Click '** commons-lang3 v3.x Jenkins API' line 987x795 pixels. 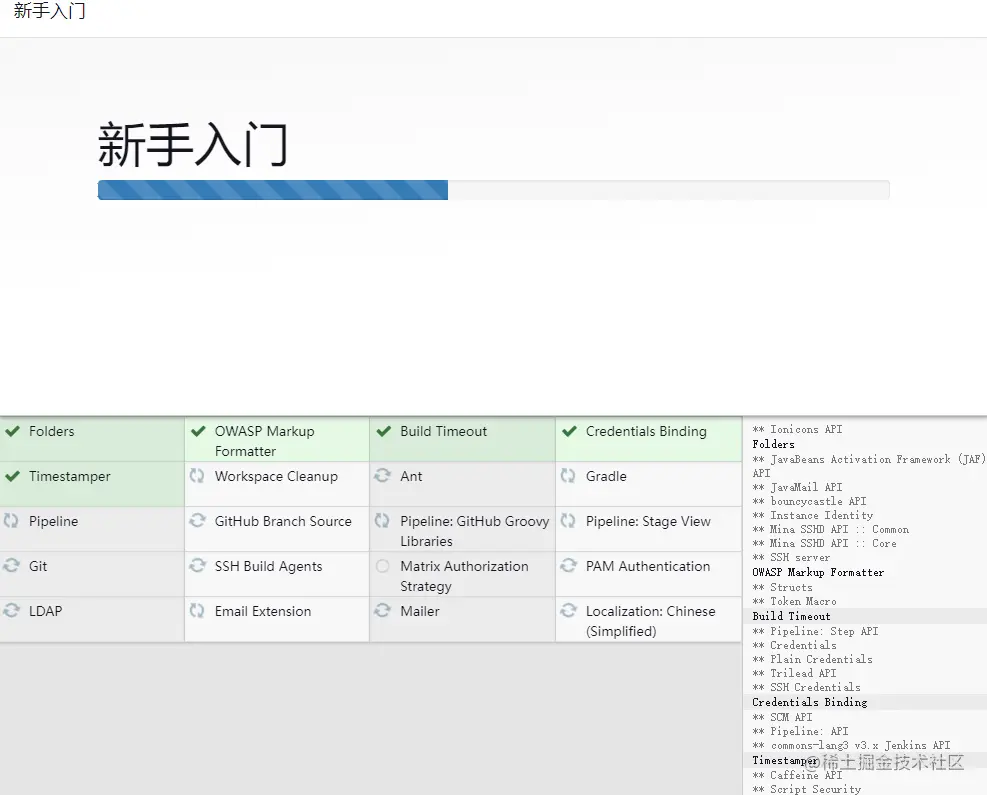[x=851, y=745]
